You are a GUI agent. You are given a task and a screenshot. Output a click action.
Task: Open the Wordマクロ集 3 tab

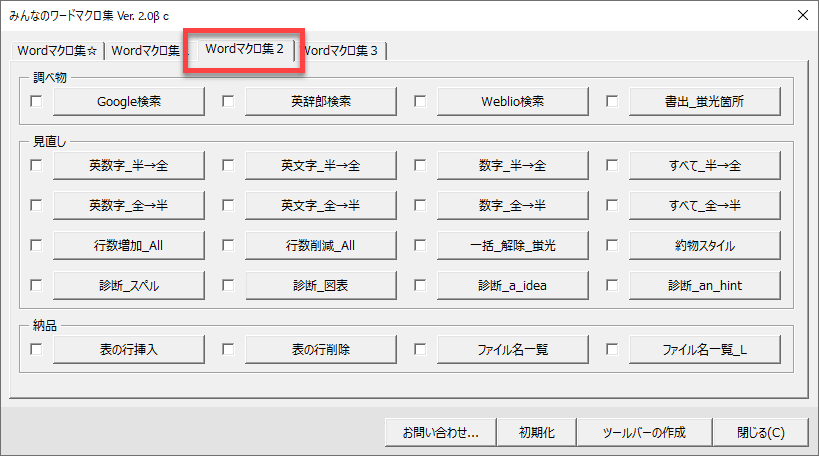point(342,51)
